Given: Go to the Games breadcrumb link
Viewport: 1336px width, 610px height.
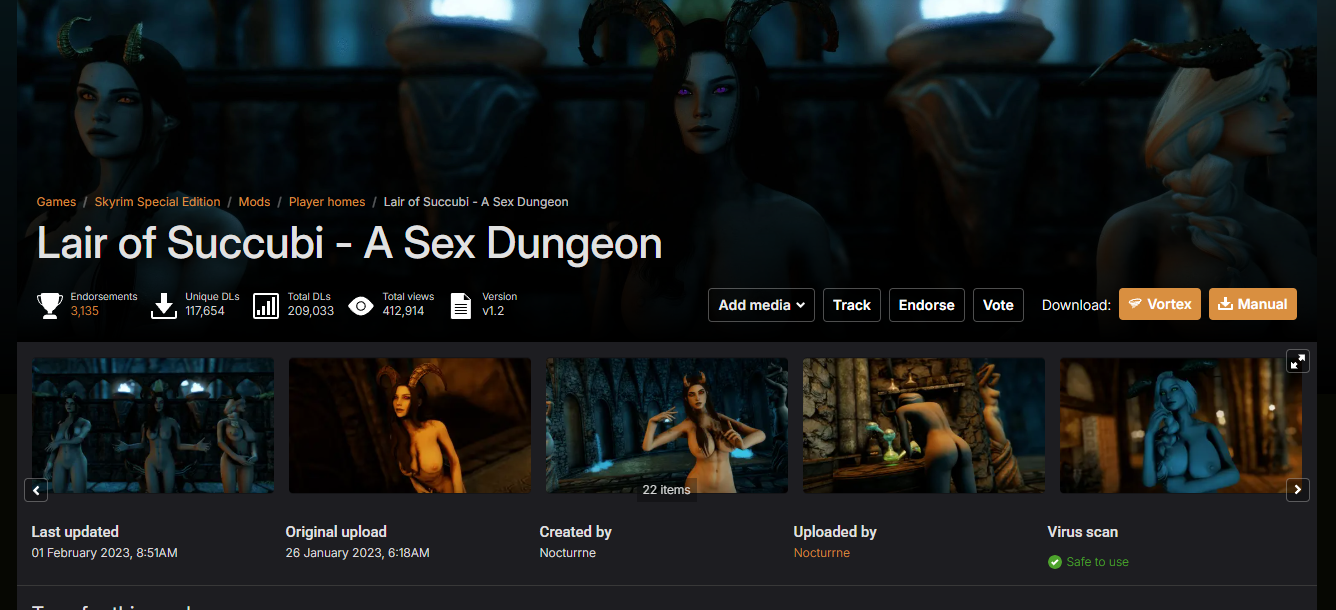Looking at the screenshot, I should pyautogui.click(x=56, y=202).
